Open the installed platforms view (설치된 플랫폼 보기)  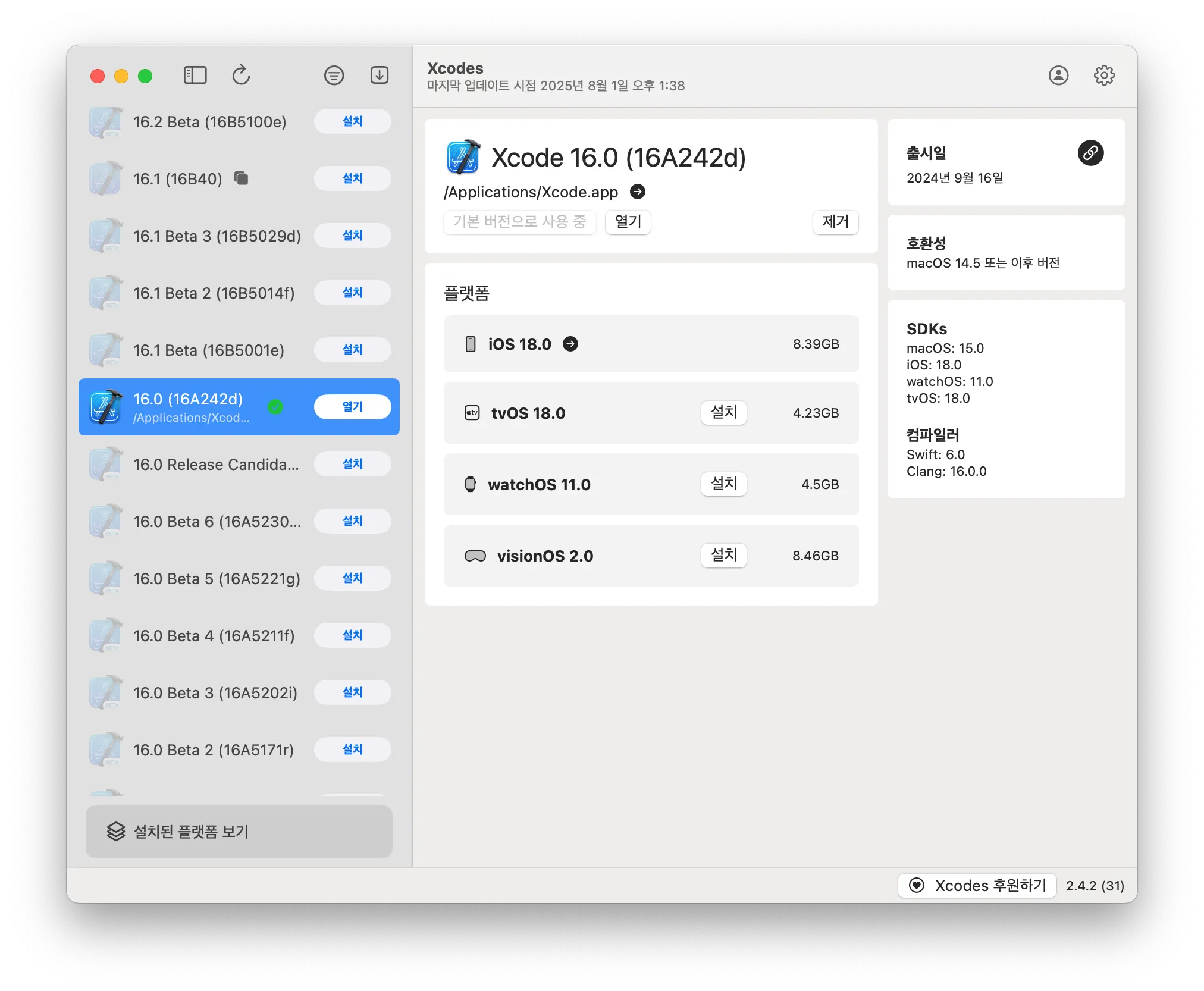point(239,831)
